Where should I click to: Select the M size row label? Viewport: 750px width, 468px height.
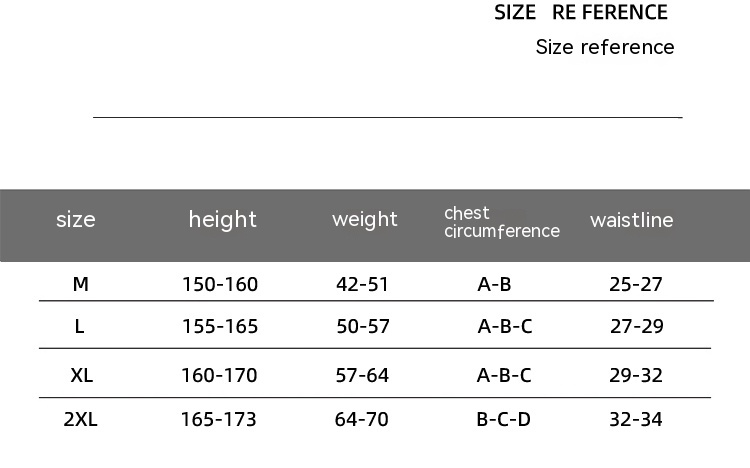click(81, 285)
